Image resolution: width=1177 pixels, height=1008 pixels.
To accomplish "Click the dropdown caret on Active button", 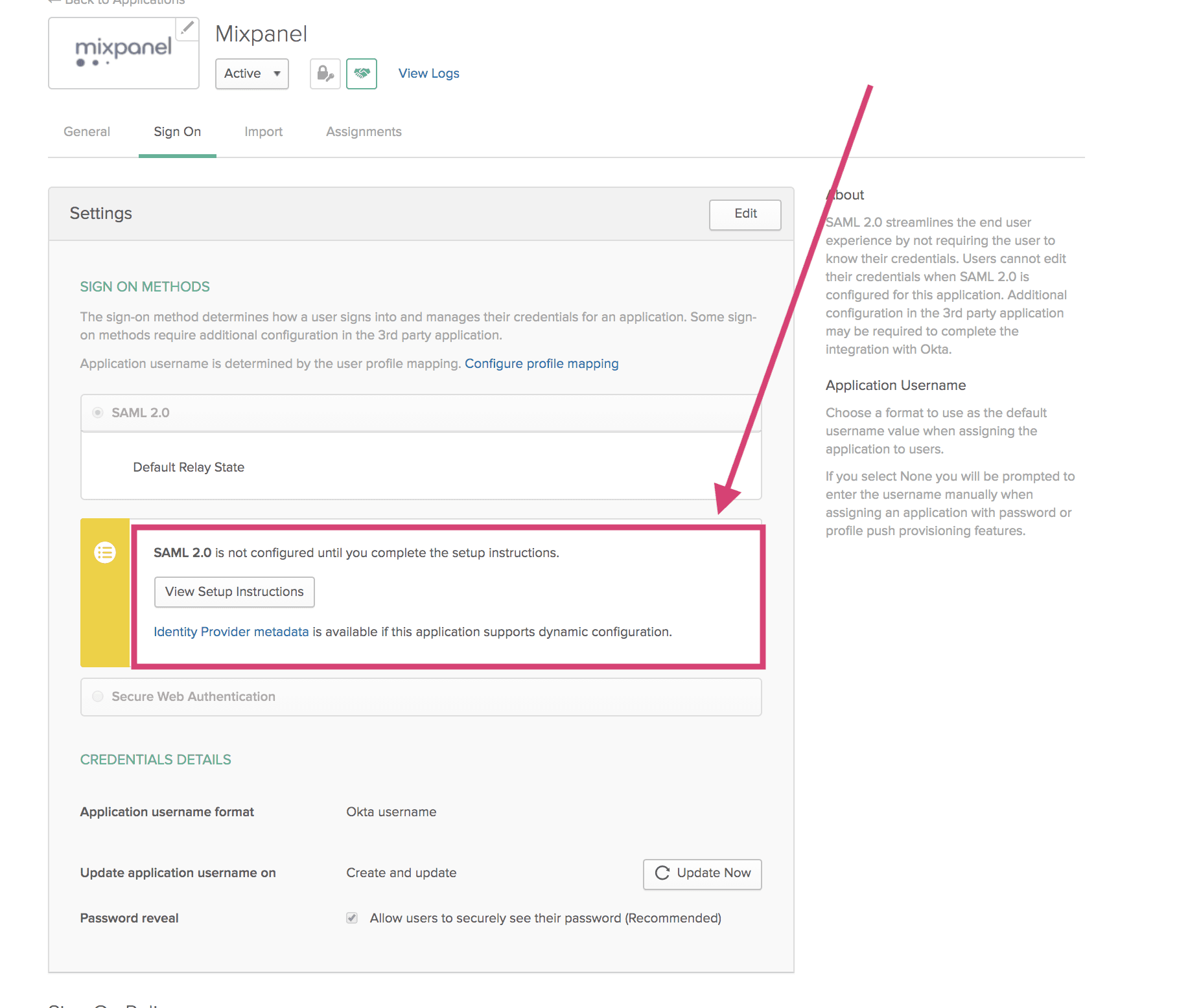I will (x=277, y=74).
